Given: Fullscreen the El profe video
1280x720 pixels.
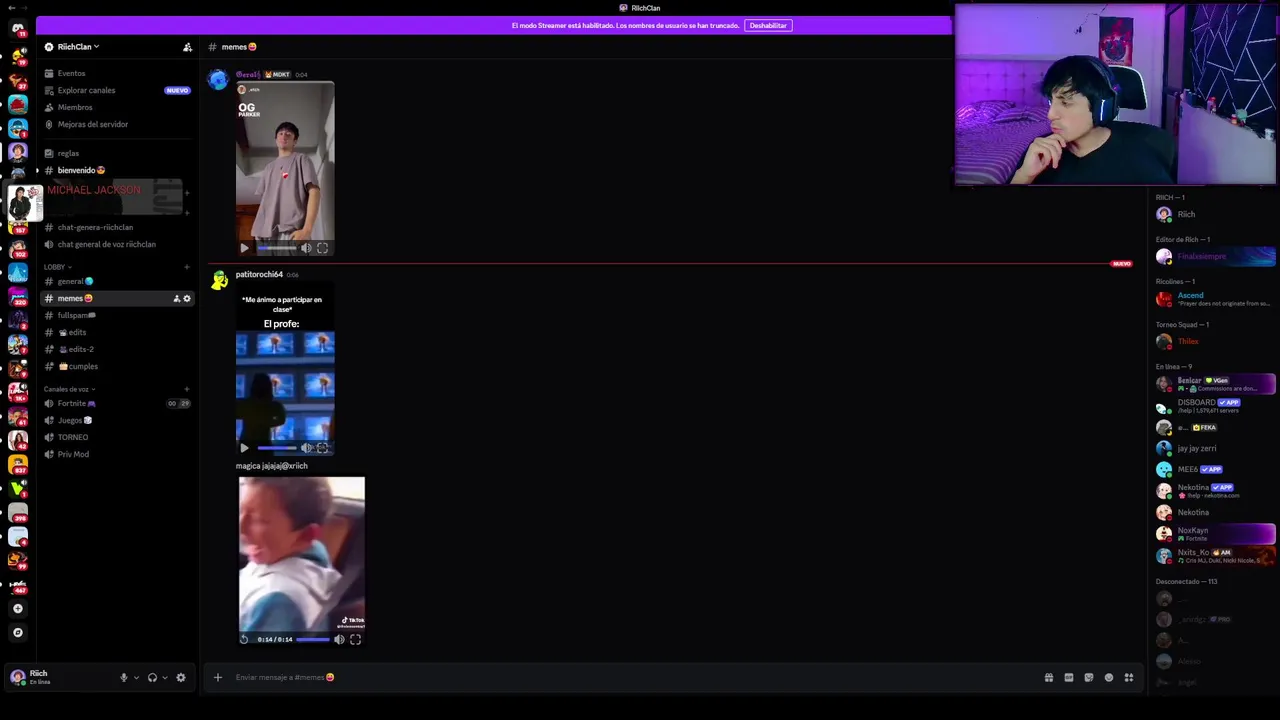Looking at the screenshot, I should pos(322,448).
